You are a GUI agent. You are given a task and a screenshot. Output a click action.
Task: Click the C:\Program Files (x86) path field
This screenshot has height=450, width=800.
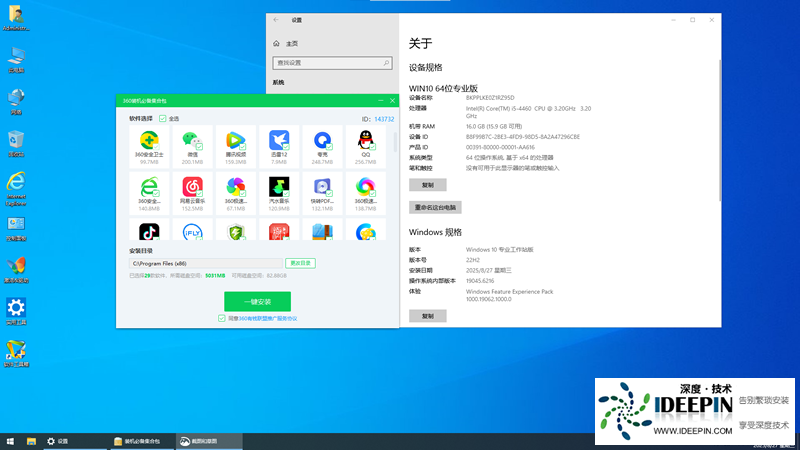tap(206, 263)
